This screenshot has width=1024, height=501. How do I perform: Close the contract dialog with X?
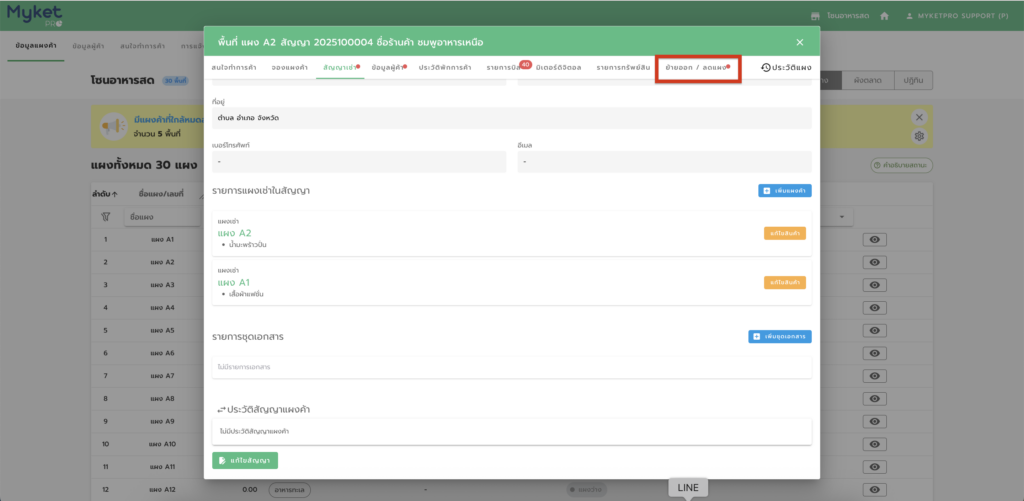[x=799, y=42]
